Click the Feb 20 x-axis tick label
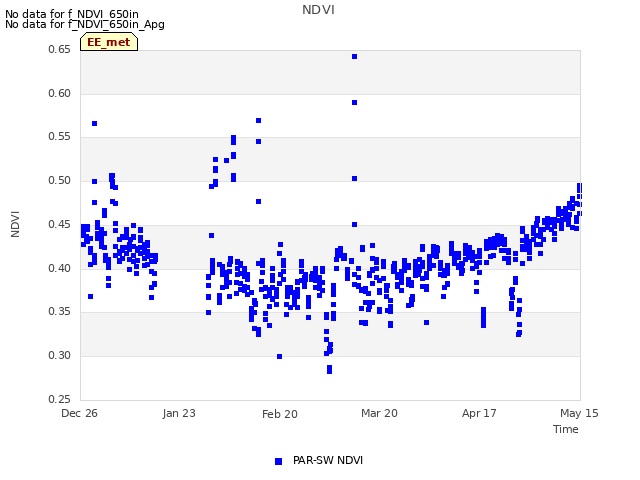This screenshot has width=640, height=480. pyautogui.click(x=280, y=414)
